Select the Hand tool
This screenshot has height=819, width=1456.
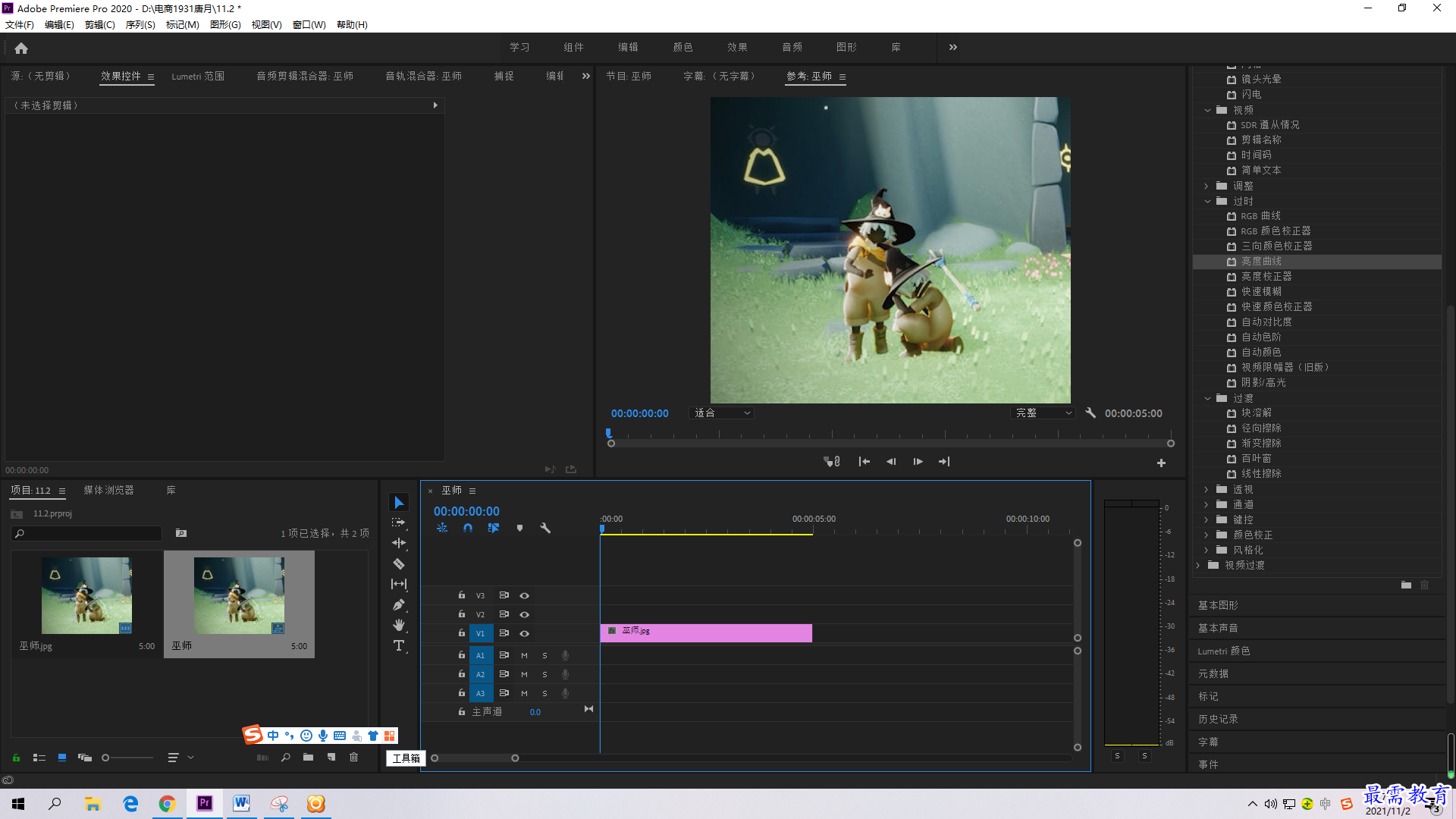click(399, 625)
